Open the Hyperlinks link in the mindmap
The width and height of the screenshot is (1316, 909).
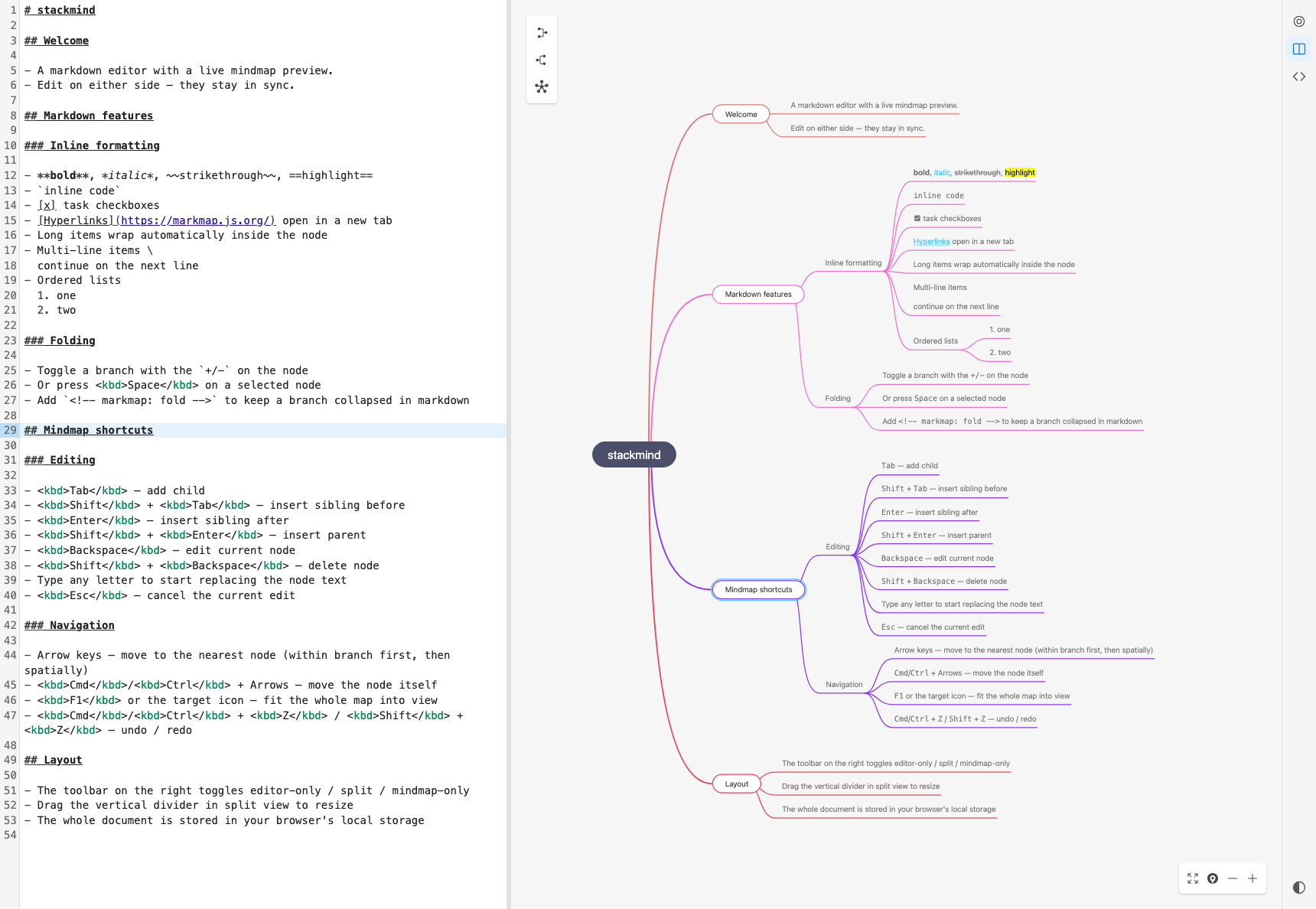coord(931,242)
